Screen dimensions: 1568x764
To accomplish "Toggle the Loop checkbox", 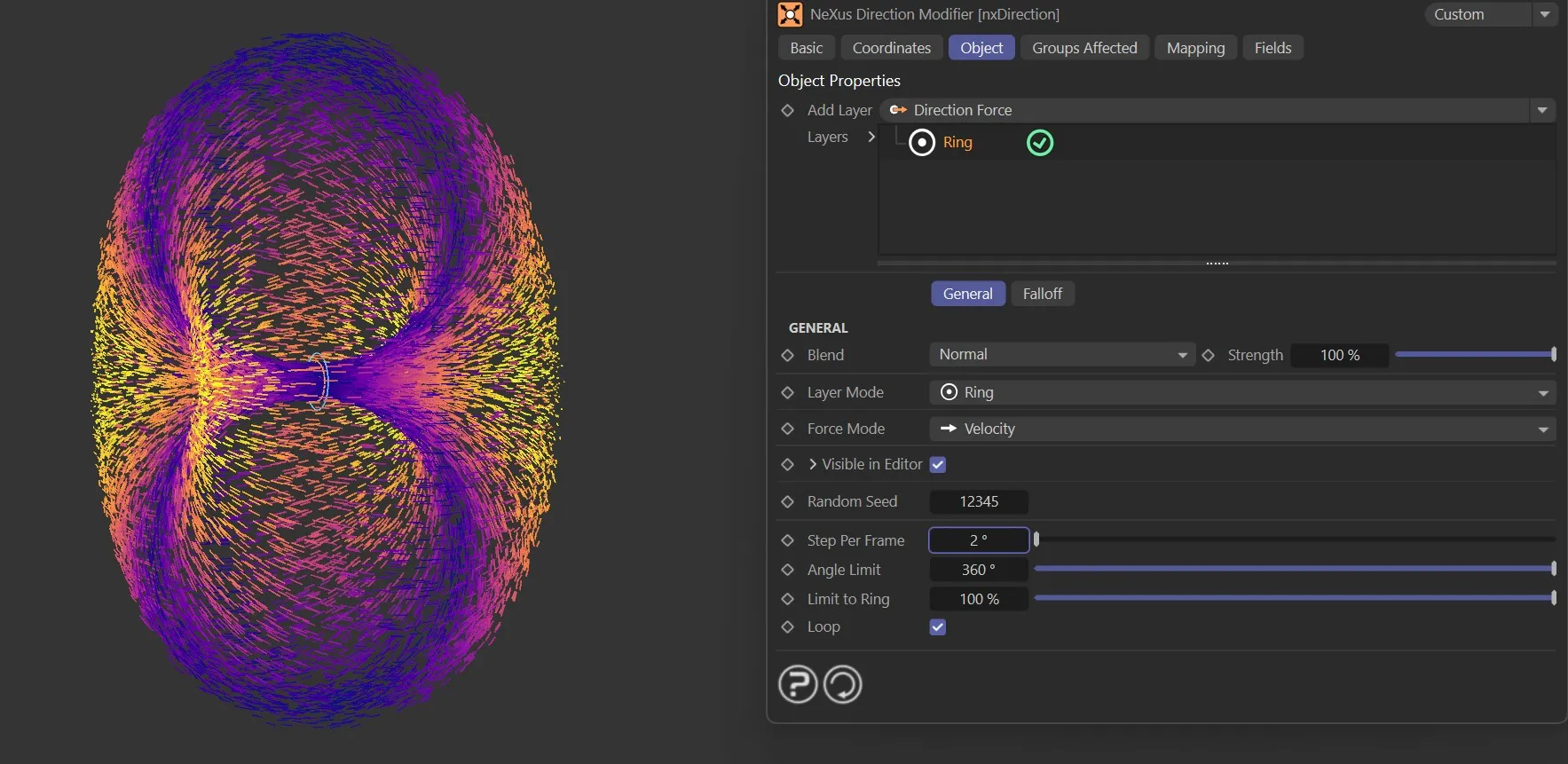I will point(938,627).
